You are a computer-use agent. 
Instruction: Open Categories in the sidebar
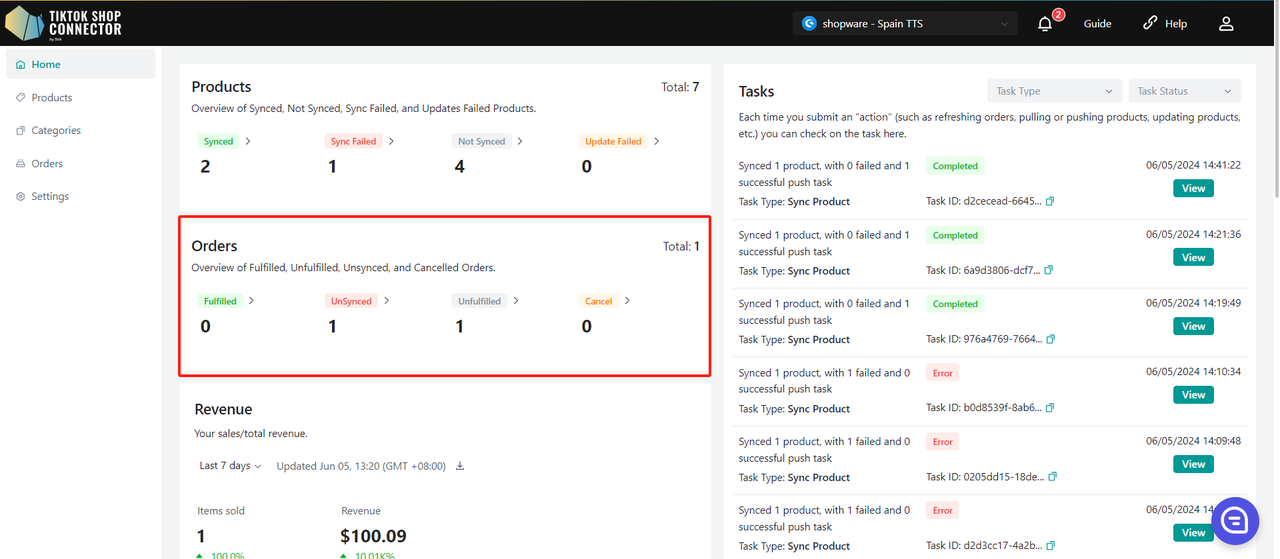56,130
